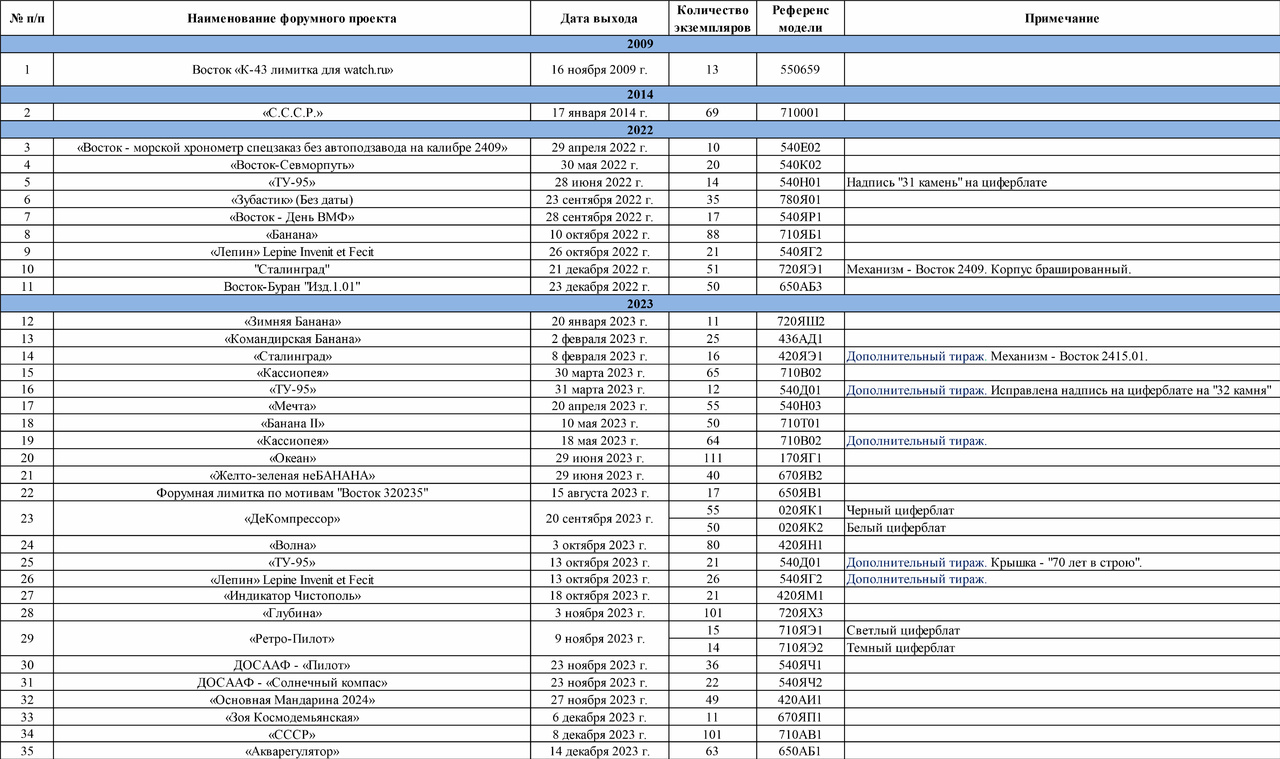Viewport: 1280px width, 759px height.
Task: Click the 'Референс модели' column header
Action: (x=800, y=19)
